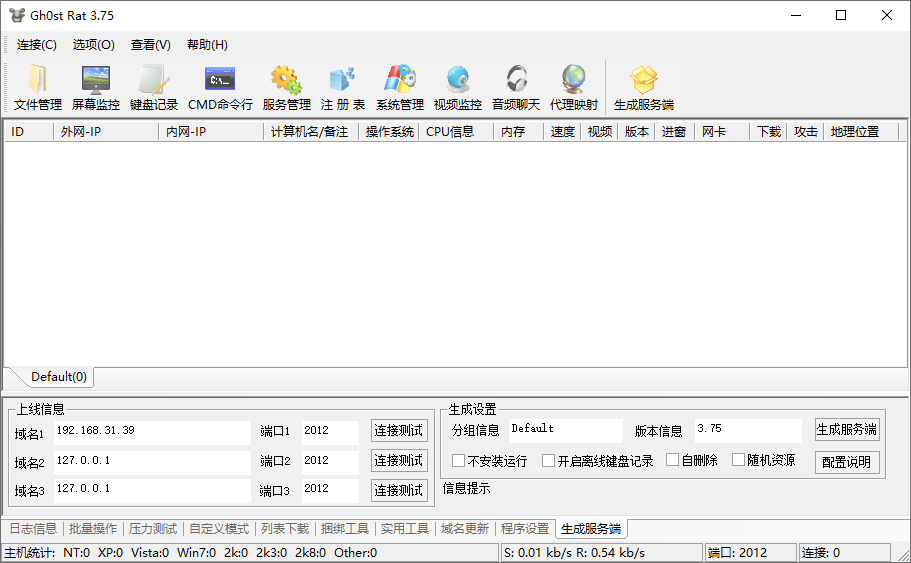Screen dimensions: 911x563
Task: Switch to the 批量操作 tab
Action: (93, 529)
